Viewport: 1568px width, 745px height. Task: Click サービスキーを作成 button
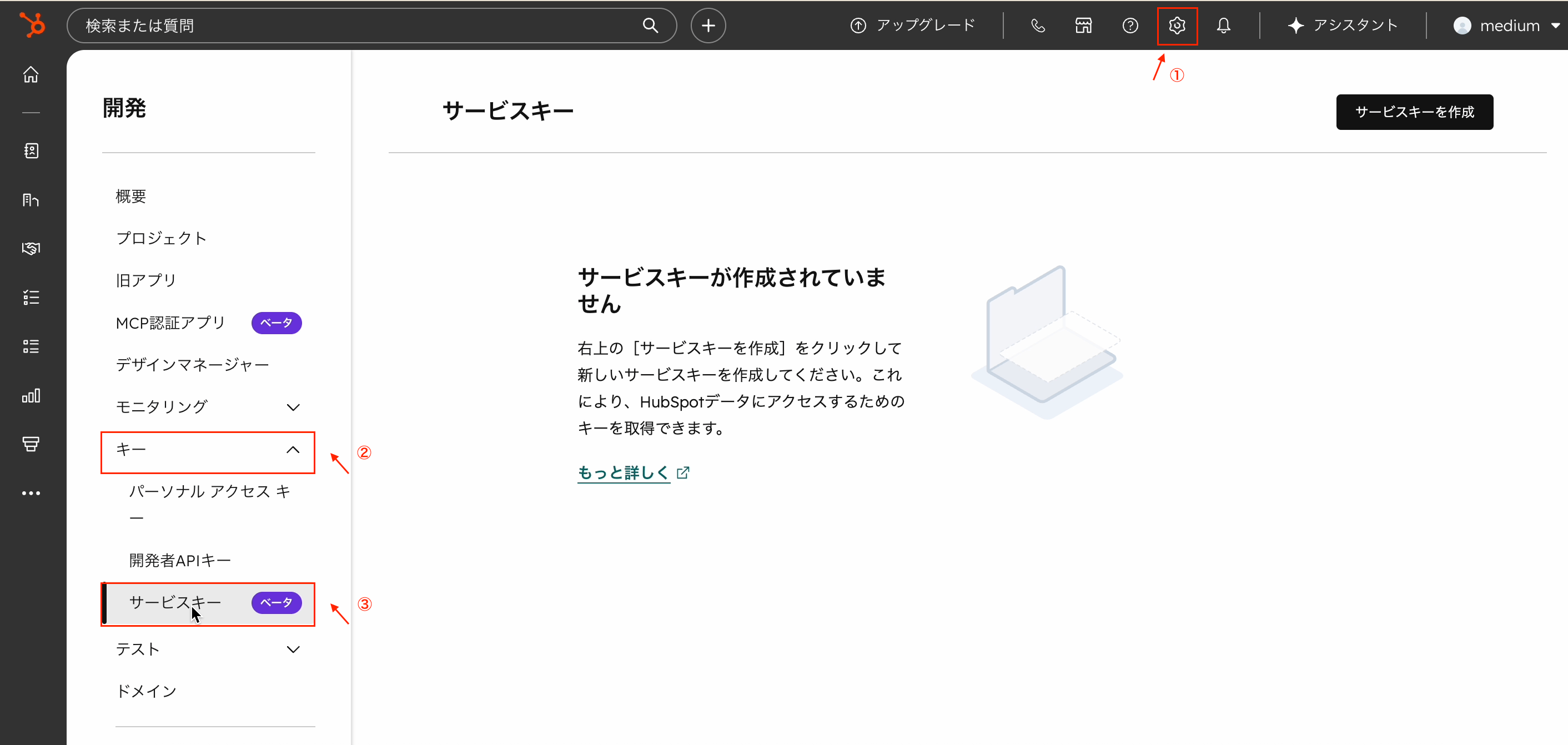pos(1414,112)
